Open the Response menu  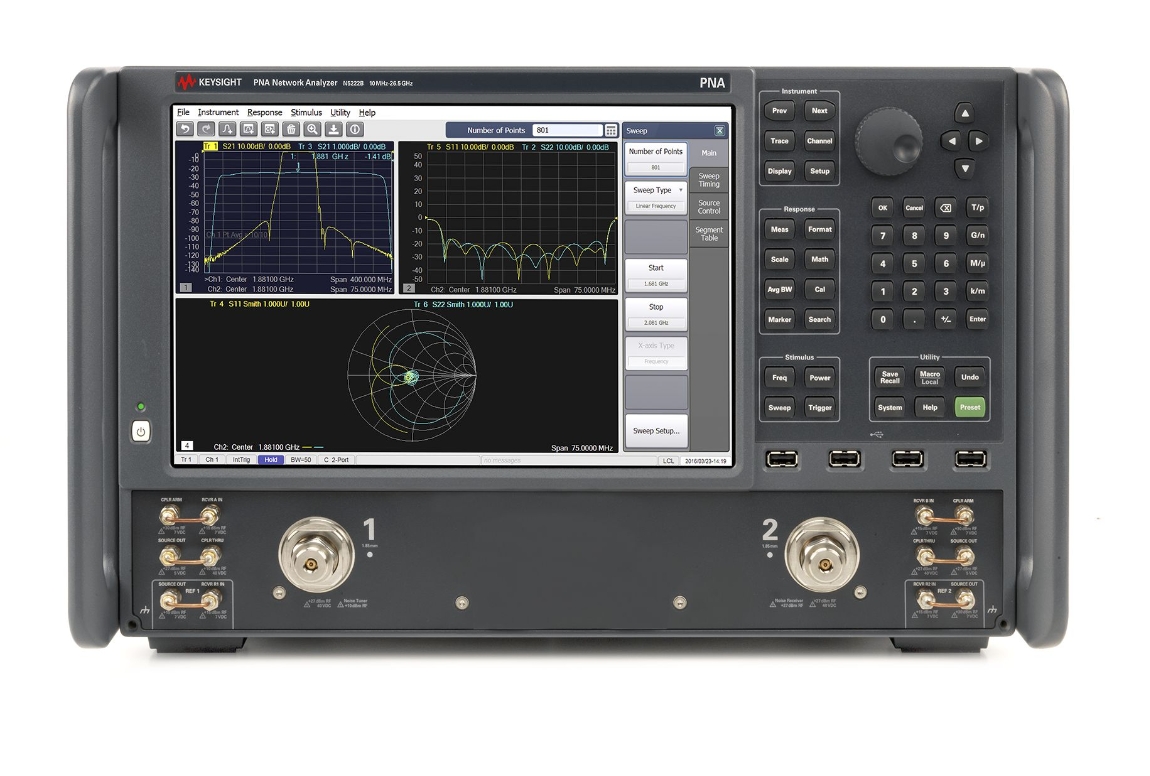pyautogui.click(x=265, y=113)
